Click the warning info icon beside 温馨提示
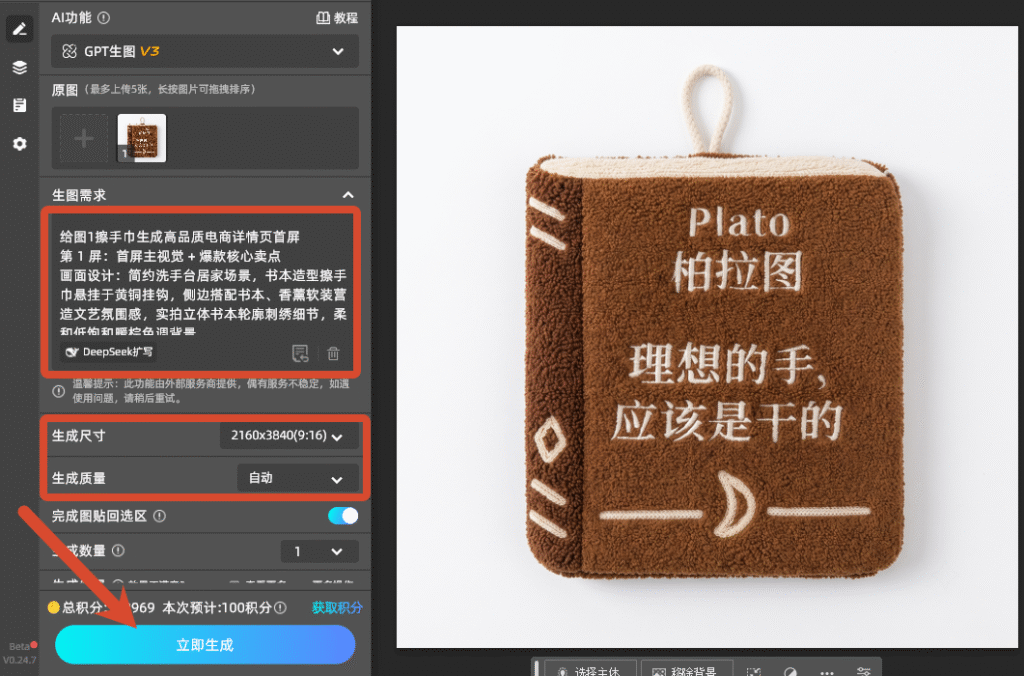 [x=59, y=391]
